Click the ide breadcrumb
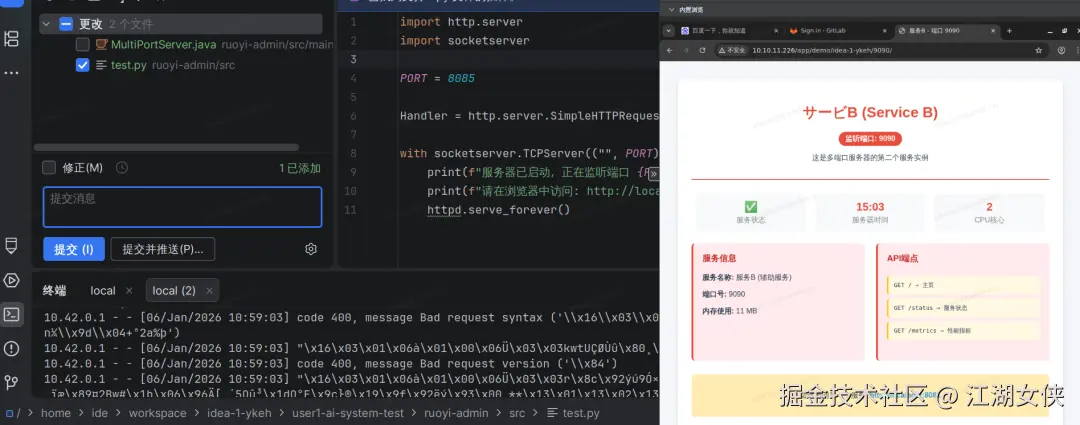 pyautogui.click(x=100, y=413)
